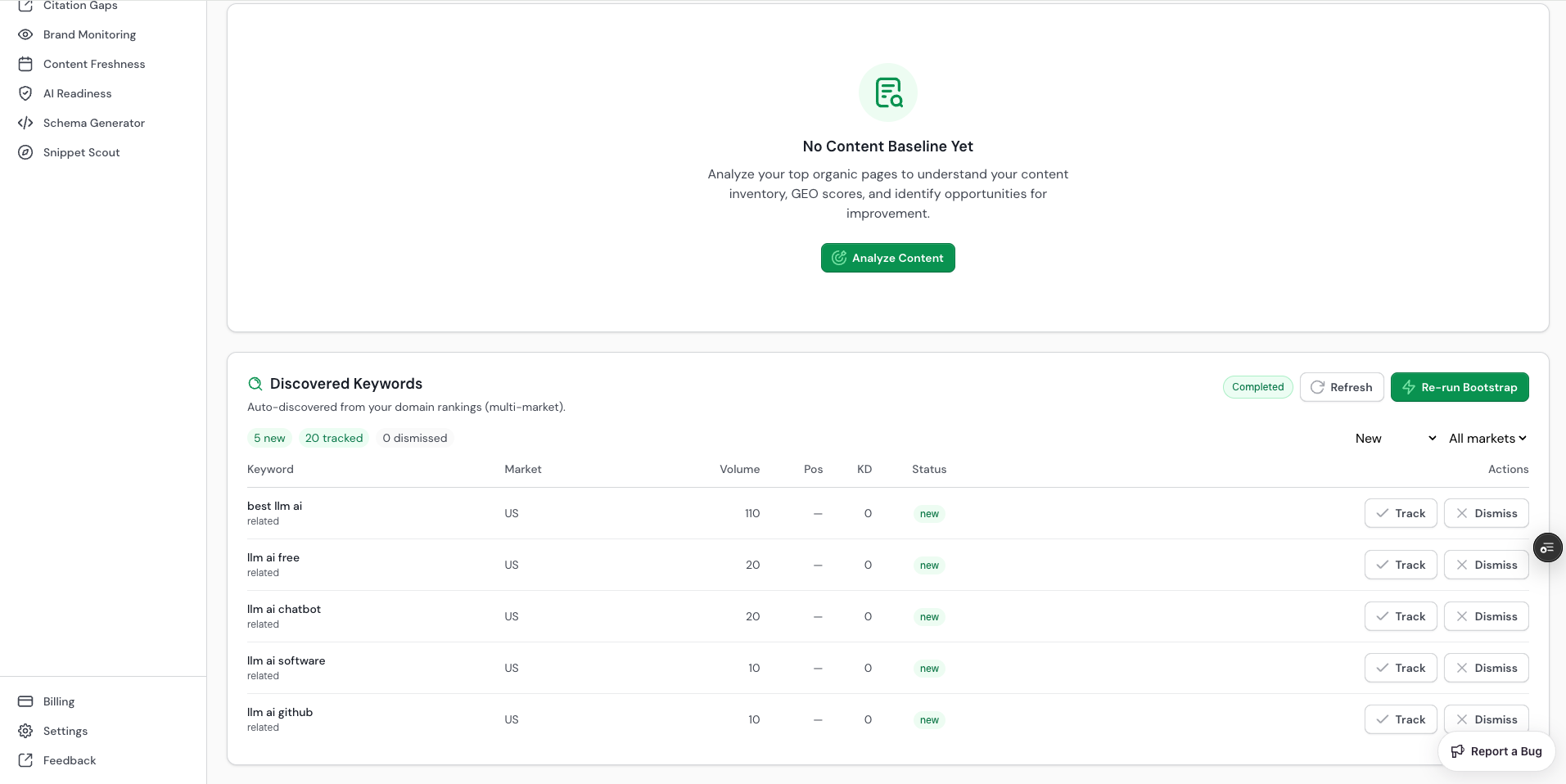
Task: Select the Schema Generator code icon
Action: click(x=25, y=123)
